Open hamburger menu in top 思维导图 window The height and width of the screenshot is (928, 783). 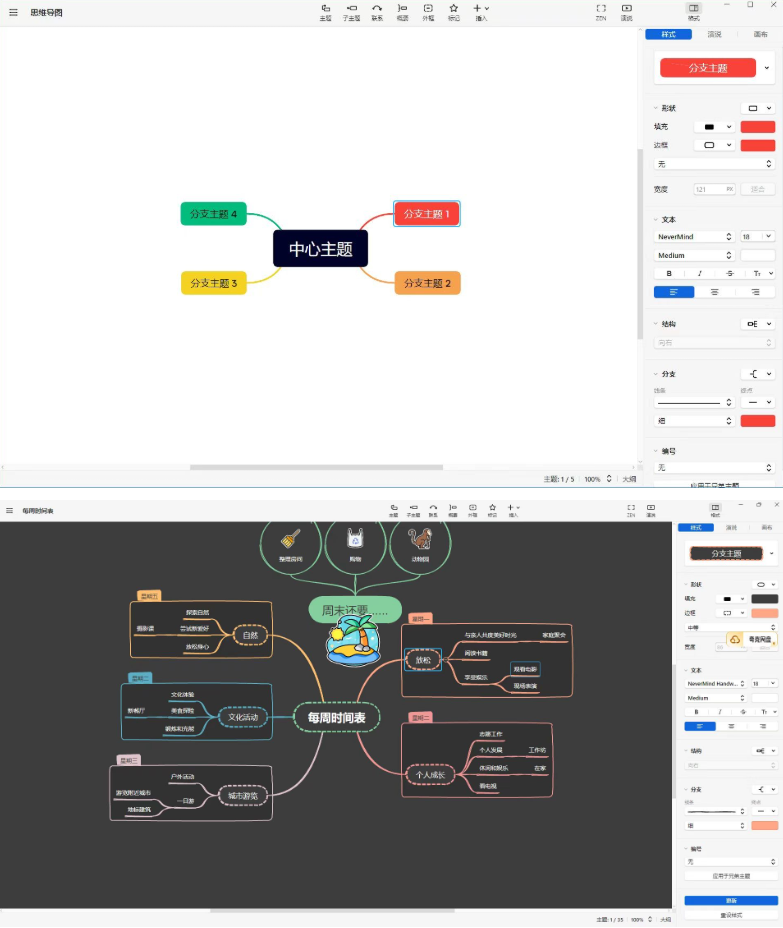pos(13,12)
